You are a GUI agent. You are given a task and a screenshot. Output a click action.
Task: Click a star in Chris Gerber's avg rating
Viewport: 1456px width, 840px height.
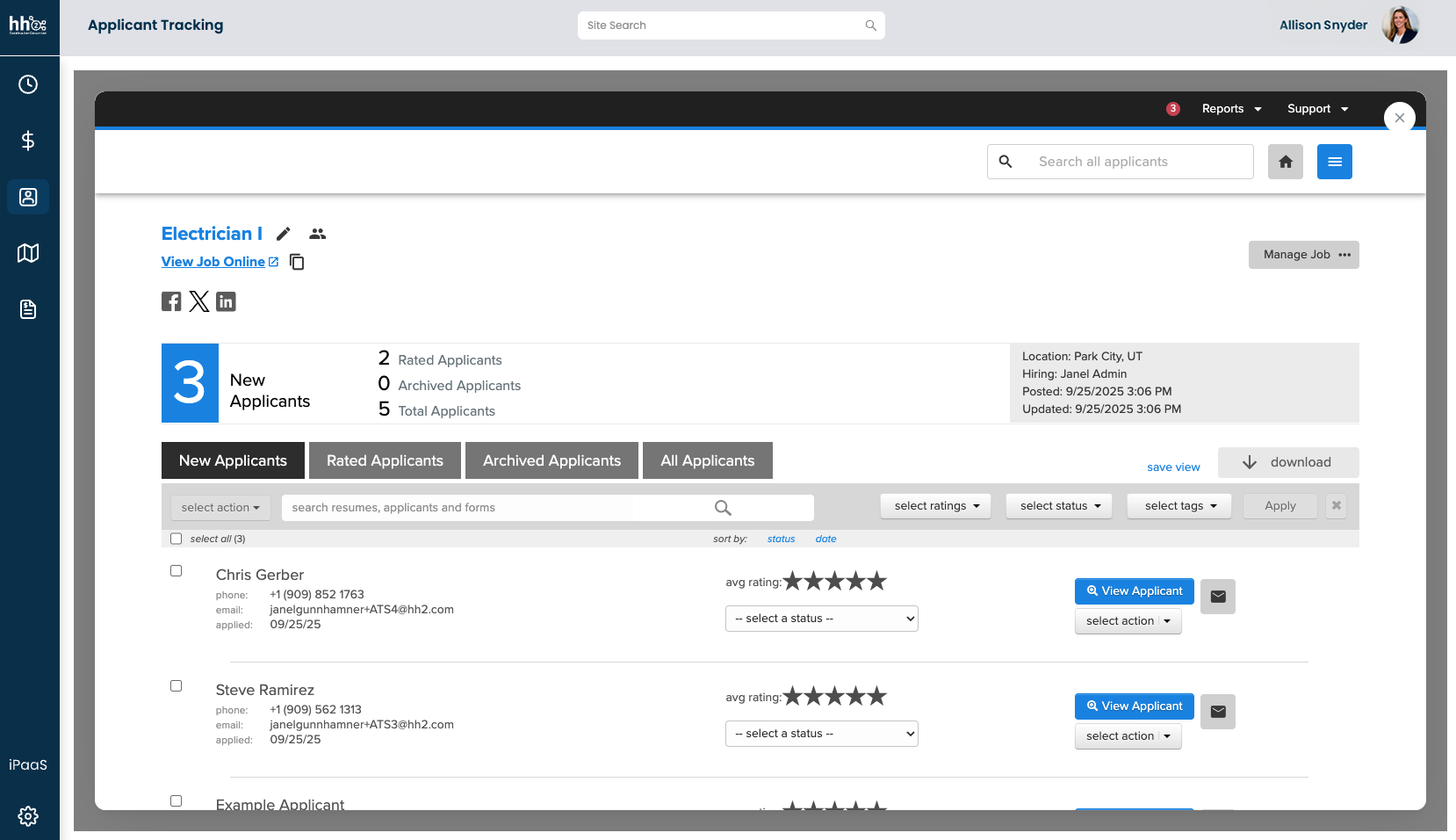coord(834,581)
